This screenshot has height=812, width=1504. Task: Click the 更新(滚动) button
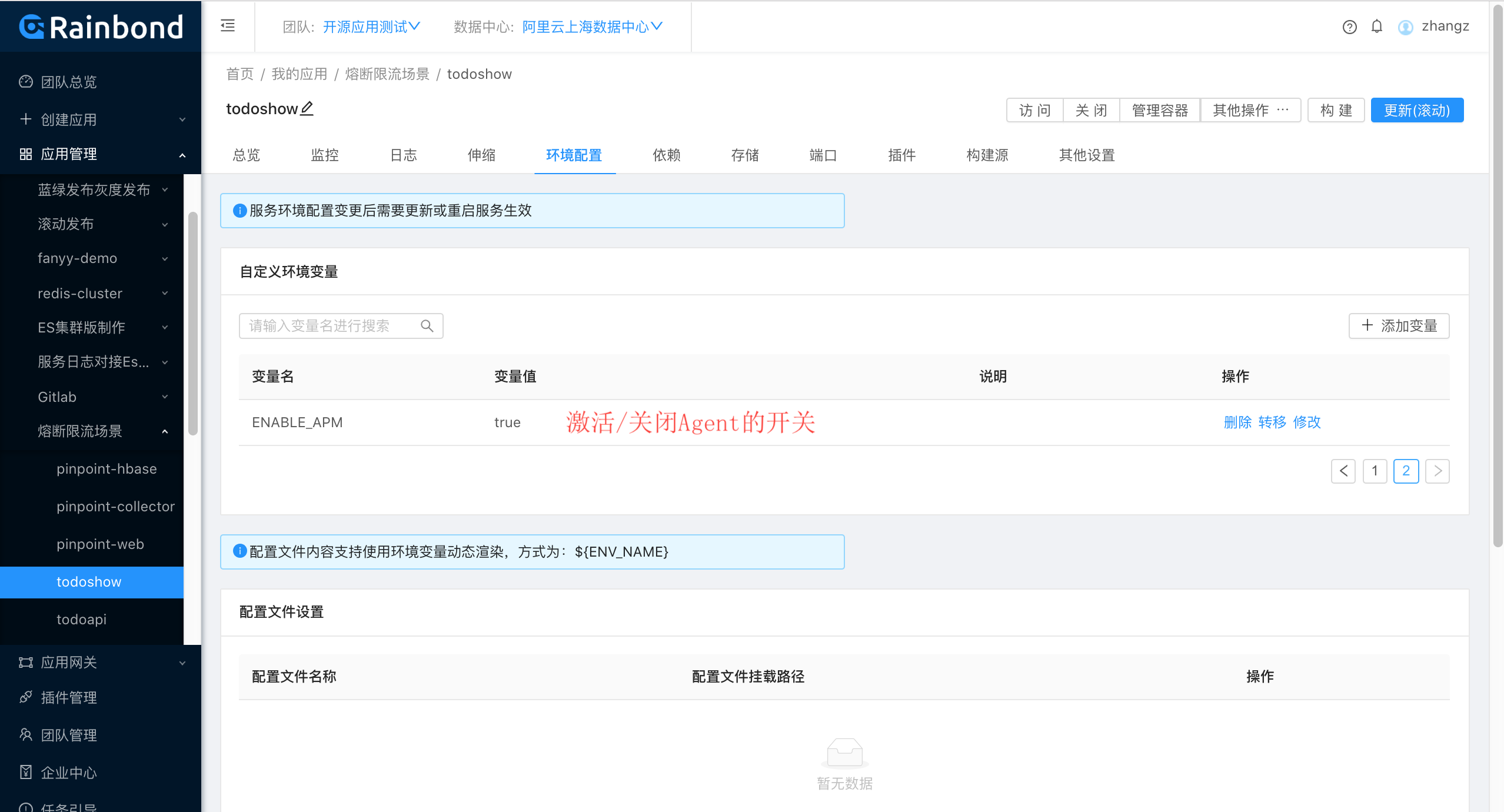point(1417,110)
